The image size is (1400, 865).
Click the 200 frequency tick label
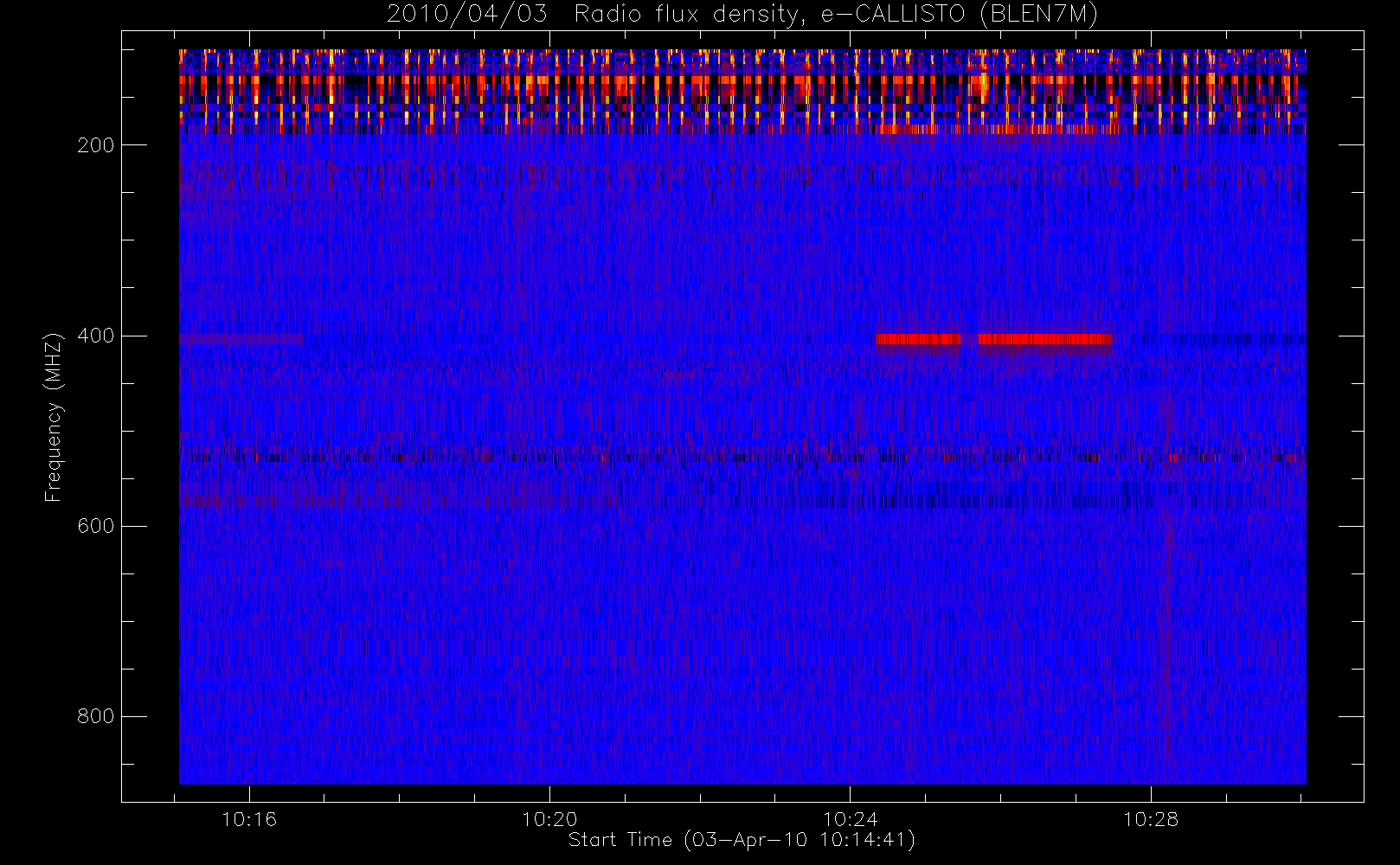point(95,145)
